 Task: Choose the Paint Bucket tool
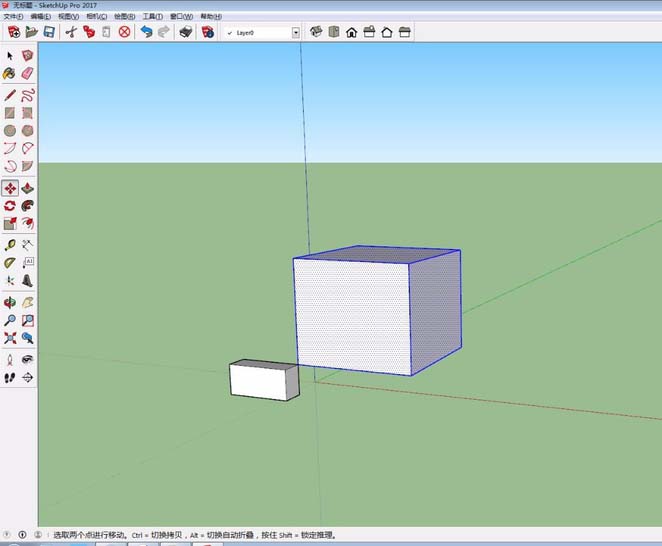[x=10, y=73]
